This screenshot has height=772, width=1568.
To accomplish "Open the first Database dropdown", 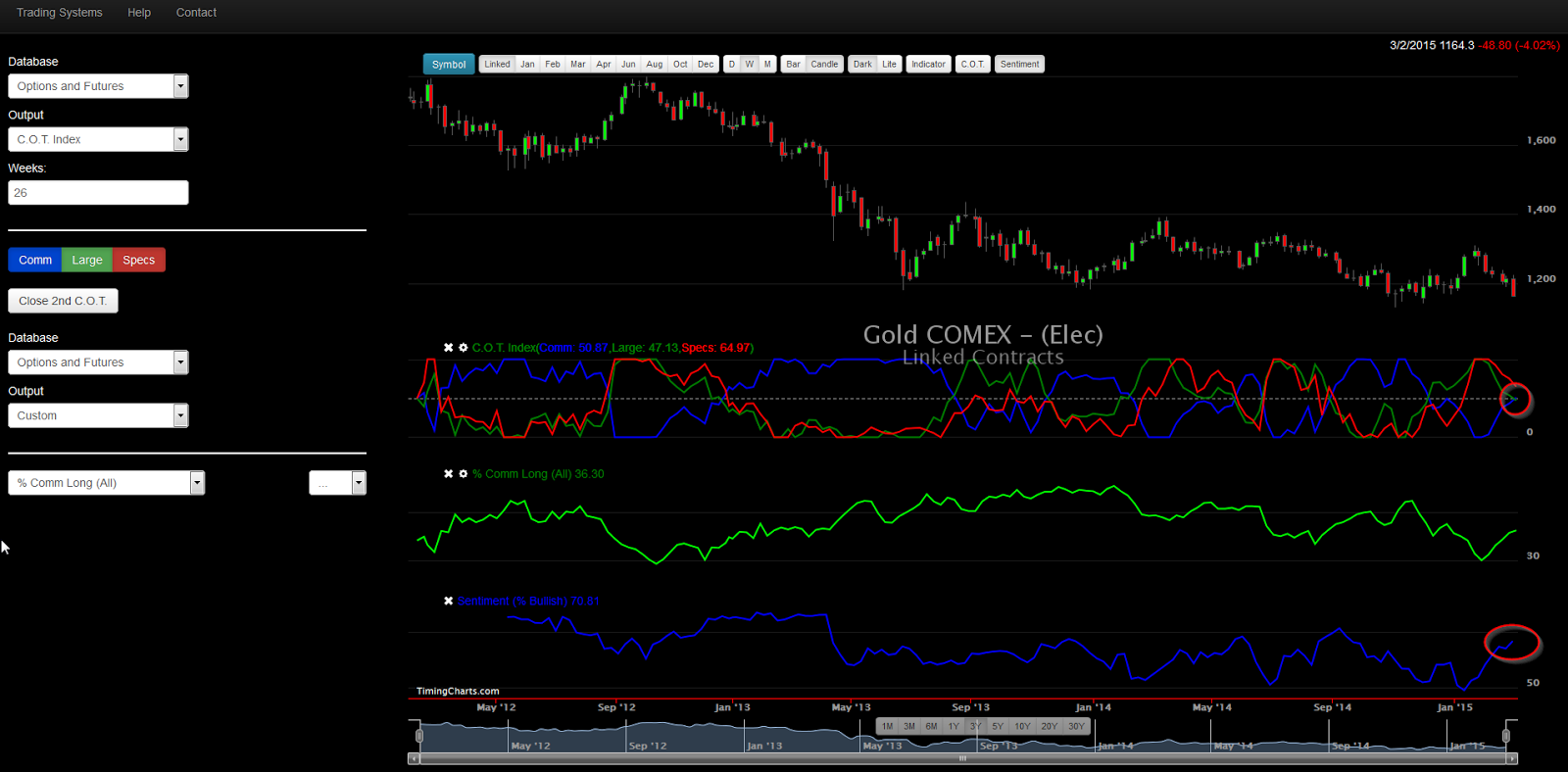I will point(98,86).
